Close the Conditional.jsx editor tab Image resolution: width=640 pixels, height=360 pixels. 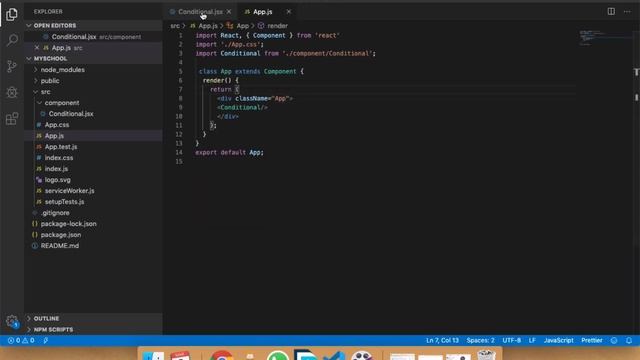point(229,12)
